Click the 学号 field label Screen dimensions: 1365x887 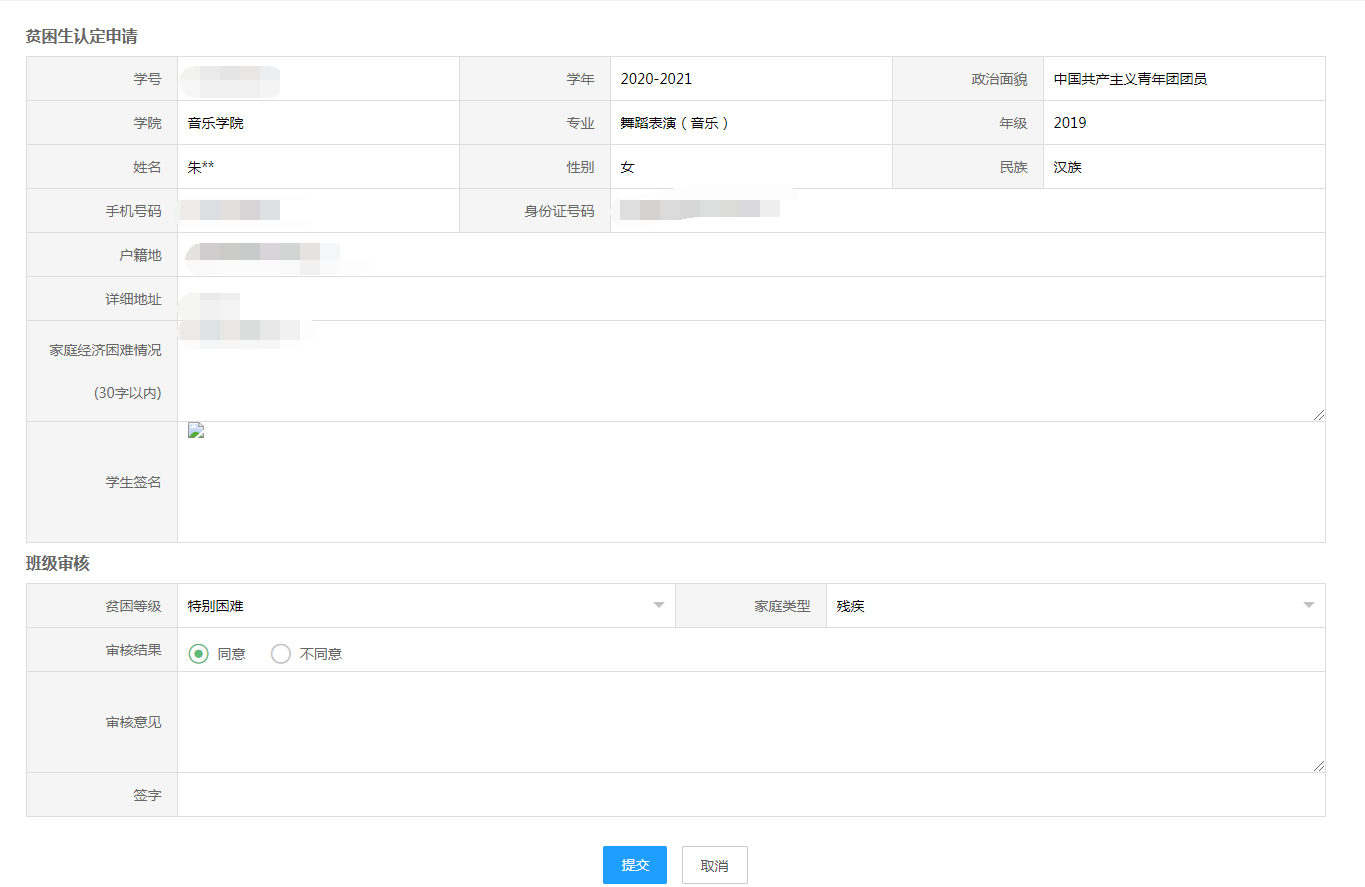pyautogui.click(x=147, y=79)
